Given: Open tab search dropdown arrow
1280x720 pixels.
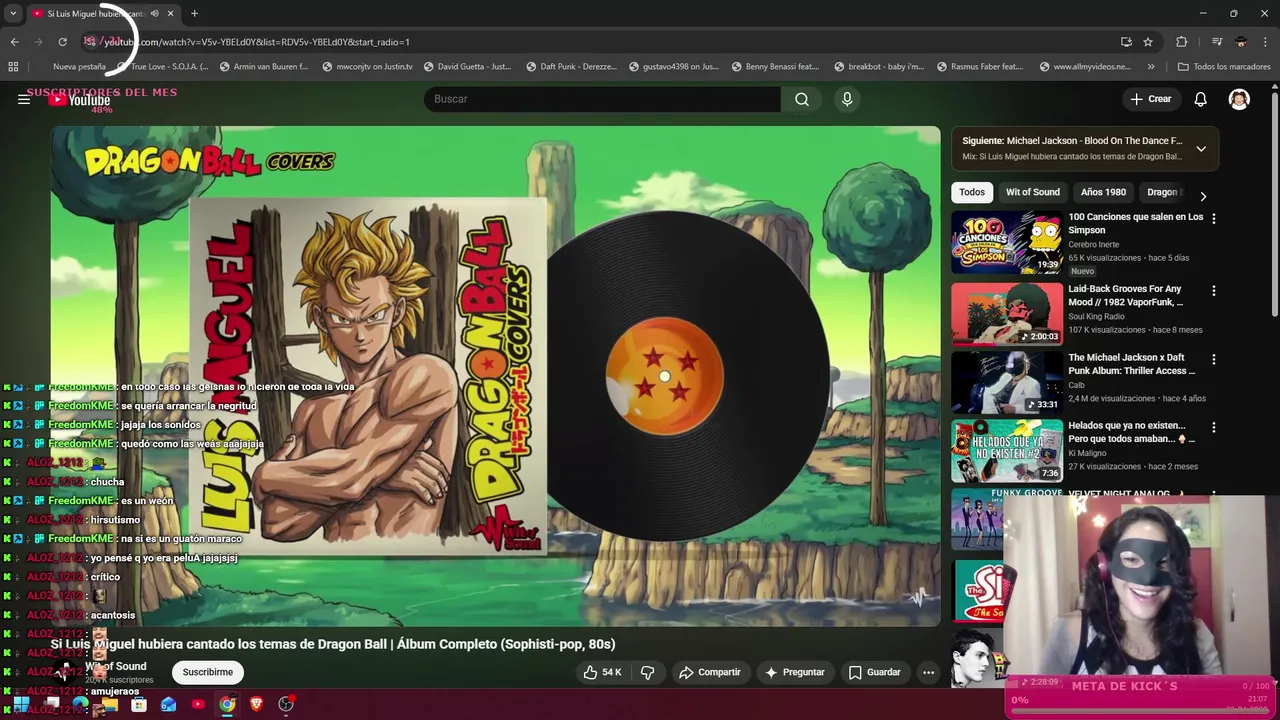Looking at the screenshot, I should 13,14.
